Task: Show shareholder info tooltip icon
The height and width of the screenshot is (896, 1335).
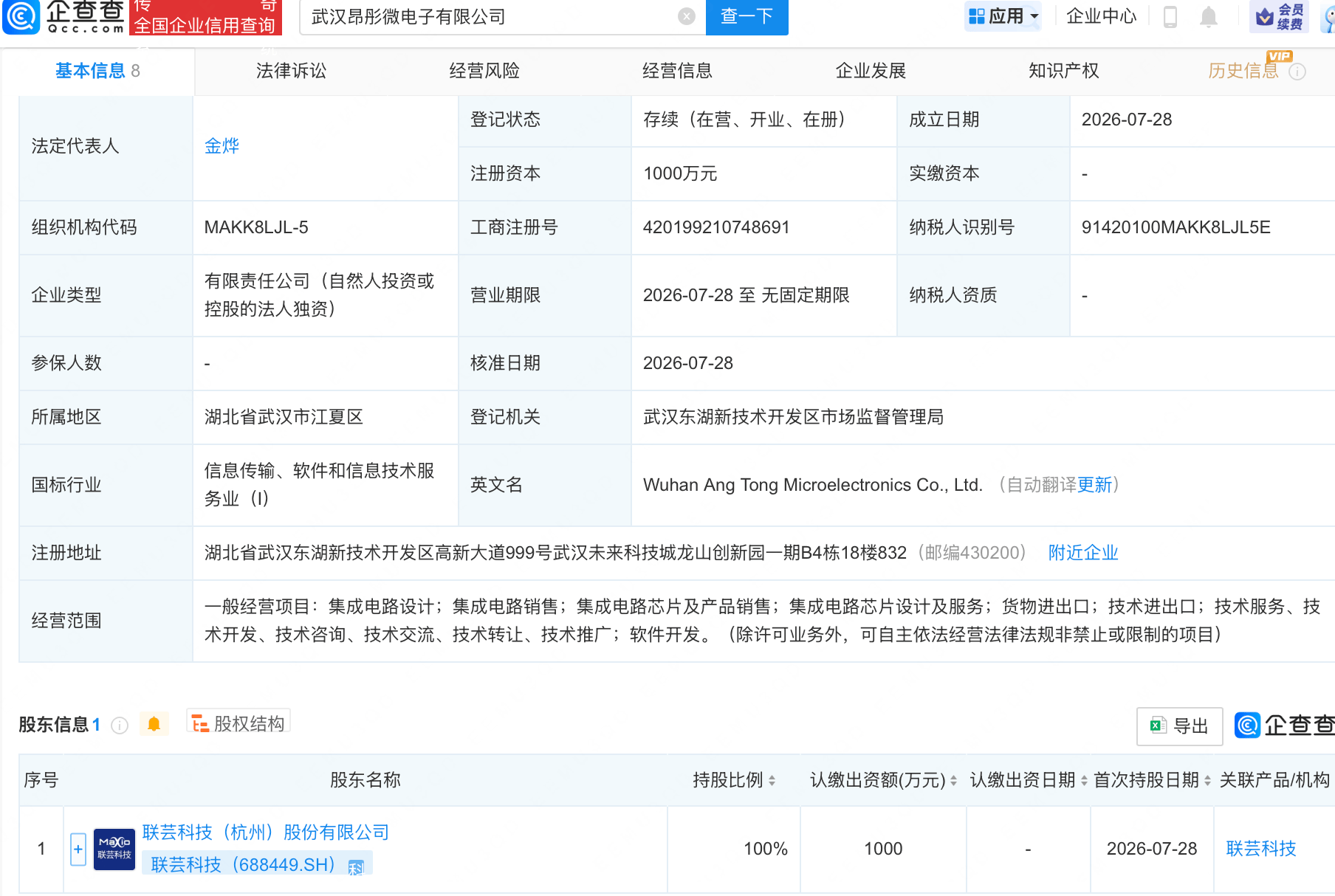Action: point(120,726)
